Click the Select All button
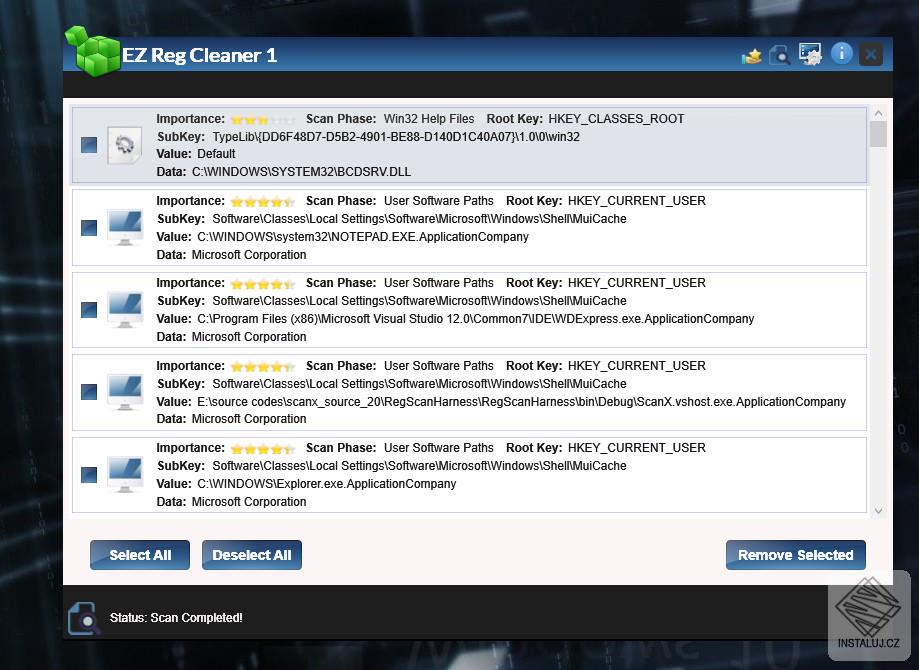The image size is (919, 670). click(x=139, y=555)
